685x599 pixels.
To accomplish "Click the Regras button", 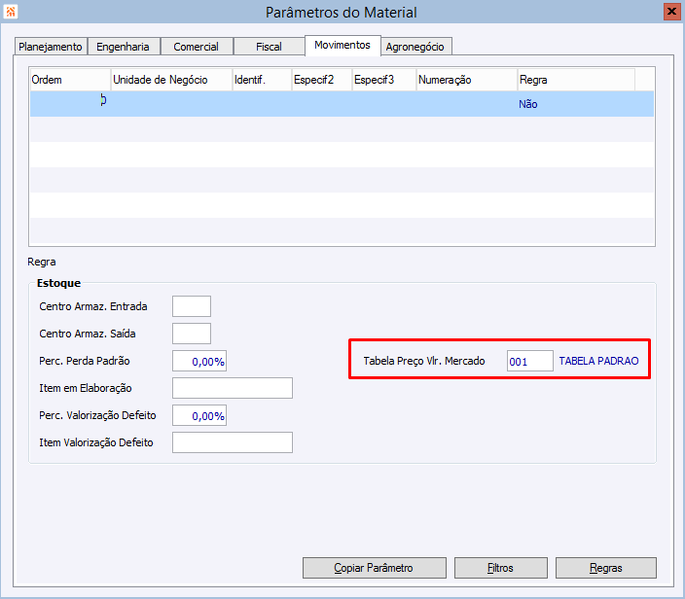I will coord(606,568).
